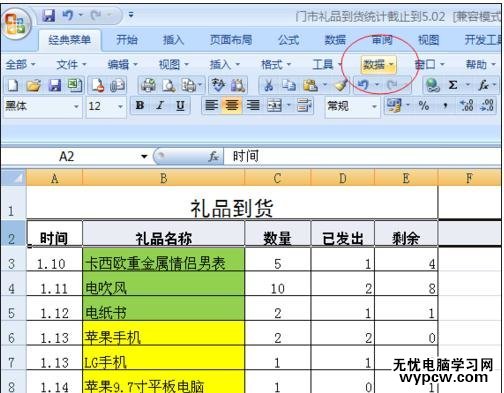Click the scissors Cut icon
The width and height of the screenshot is (504, 393).
[x=269, y=86]
